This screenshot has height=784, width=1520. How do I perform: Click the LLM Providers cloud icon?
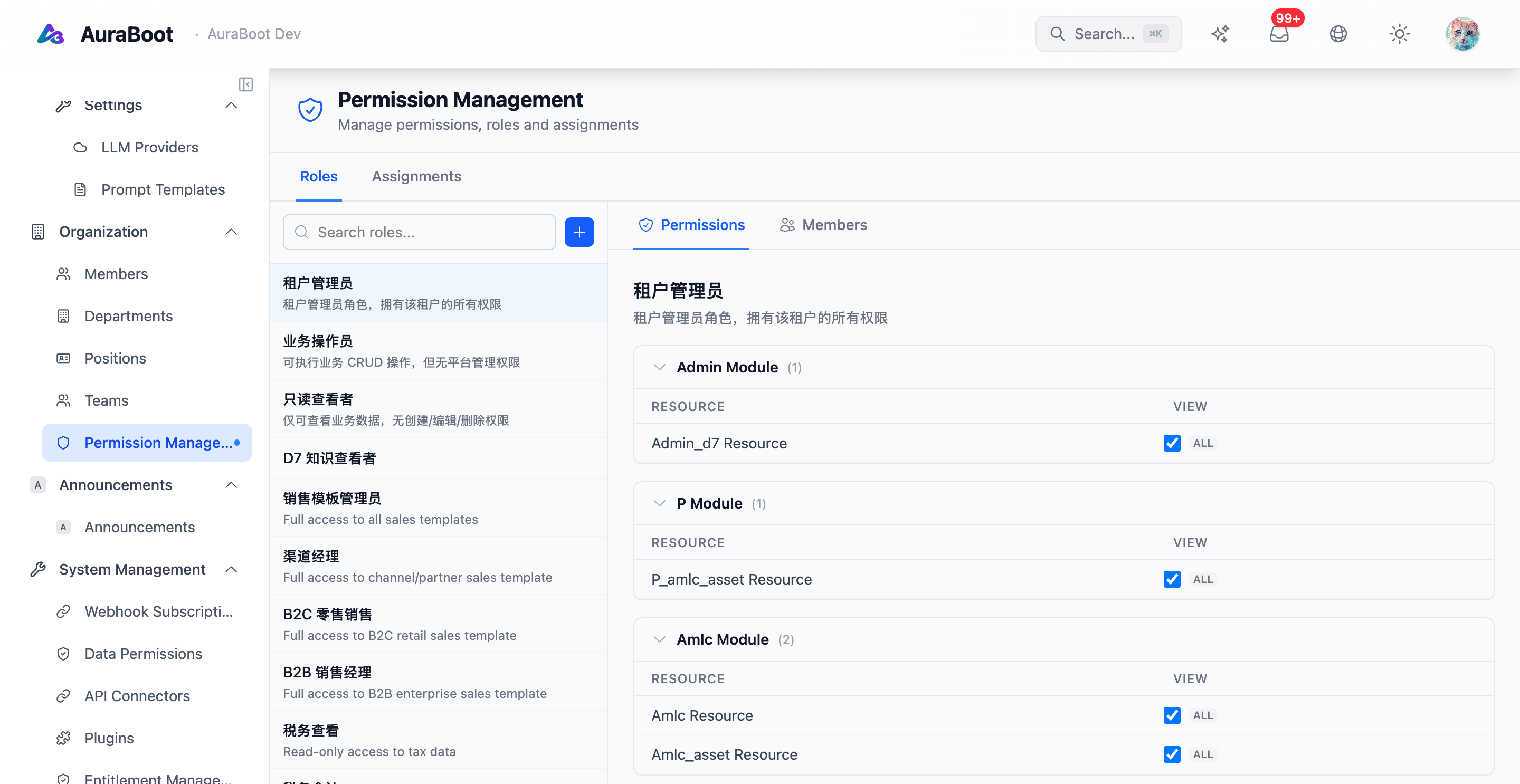tap(80, 148)
